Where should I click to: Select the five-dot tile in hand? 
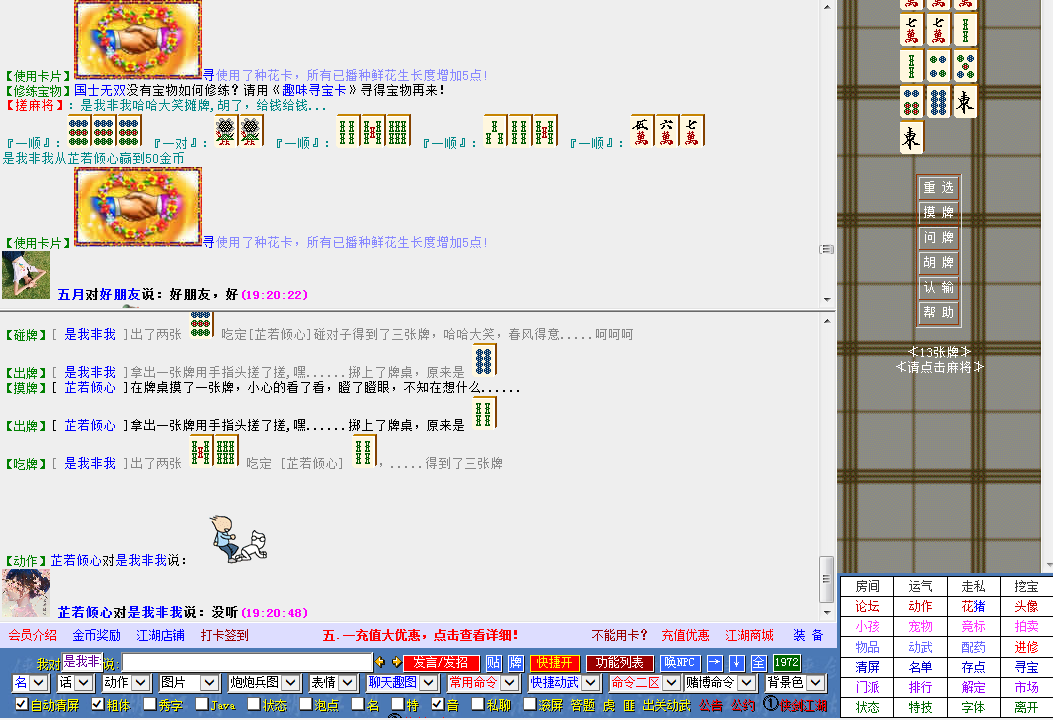[965, 66]
